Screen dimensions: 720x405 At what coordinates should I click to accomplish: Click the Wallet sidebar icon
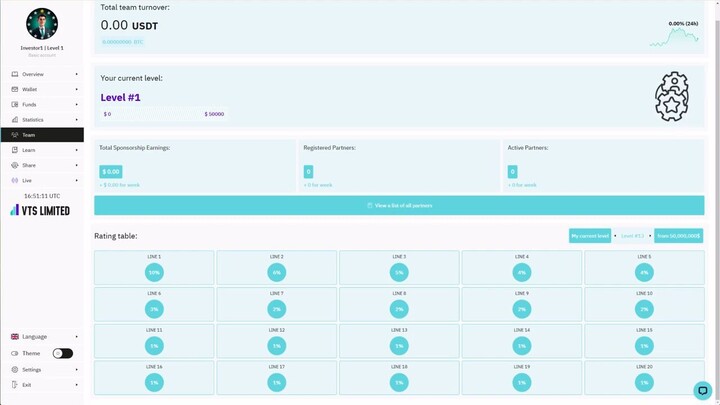point(15,89)
